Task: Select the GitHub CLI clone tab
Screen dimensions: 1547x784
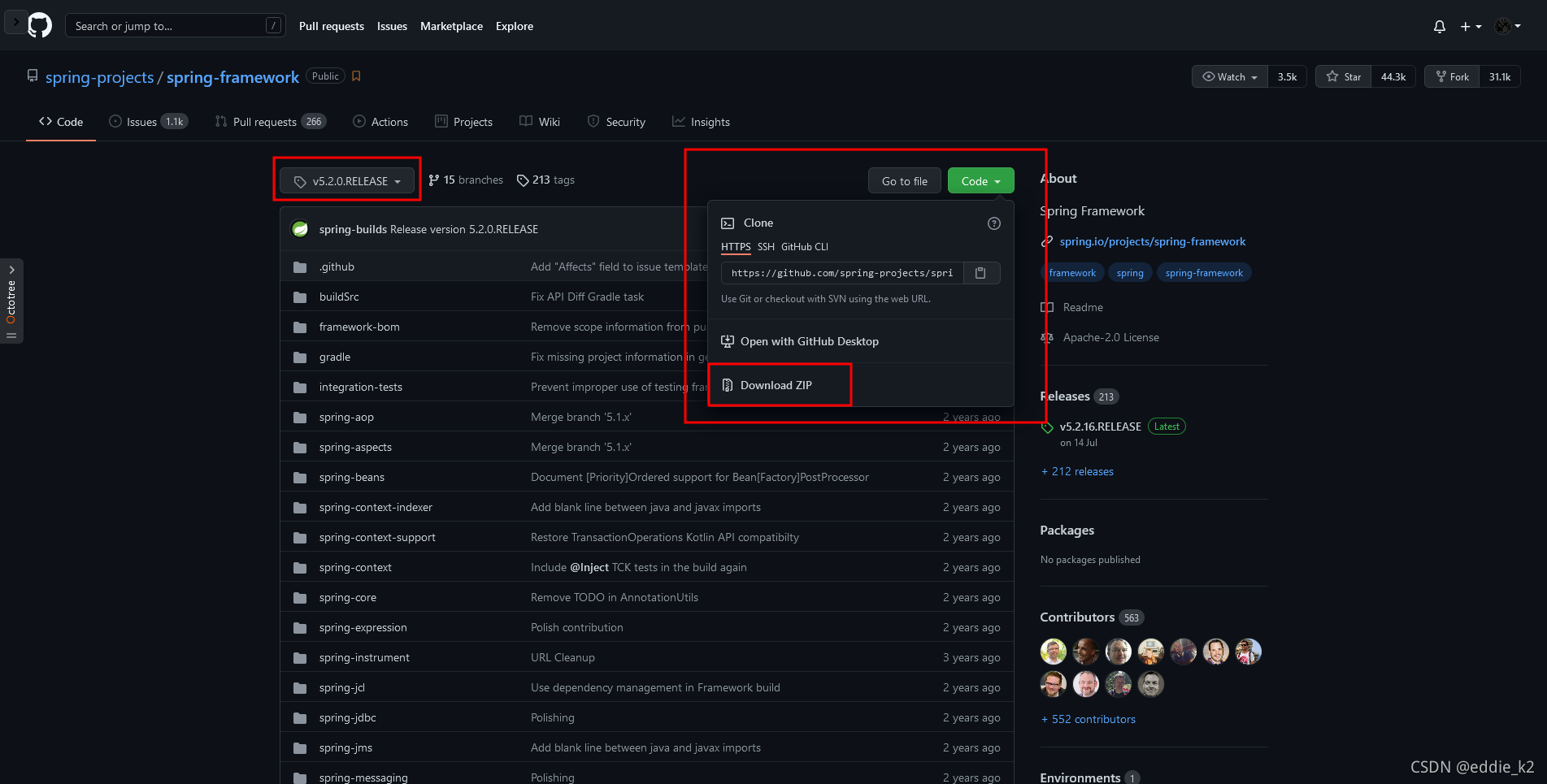Action: (805, 247)
